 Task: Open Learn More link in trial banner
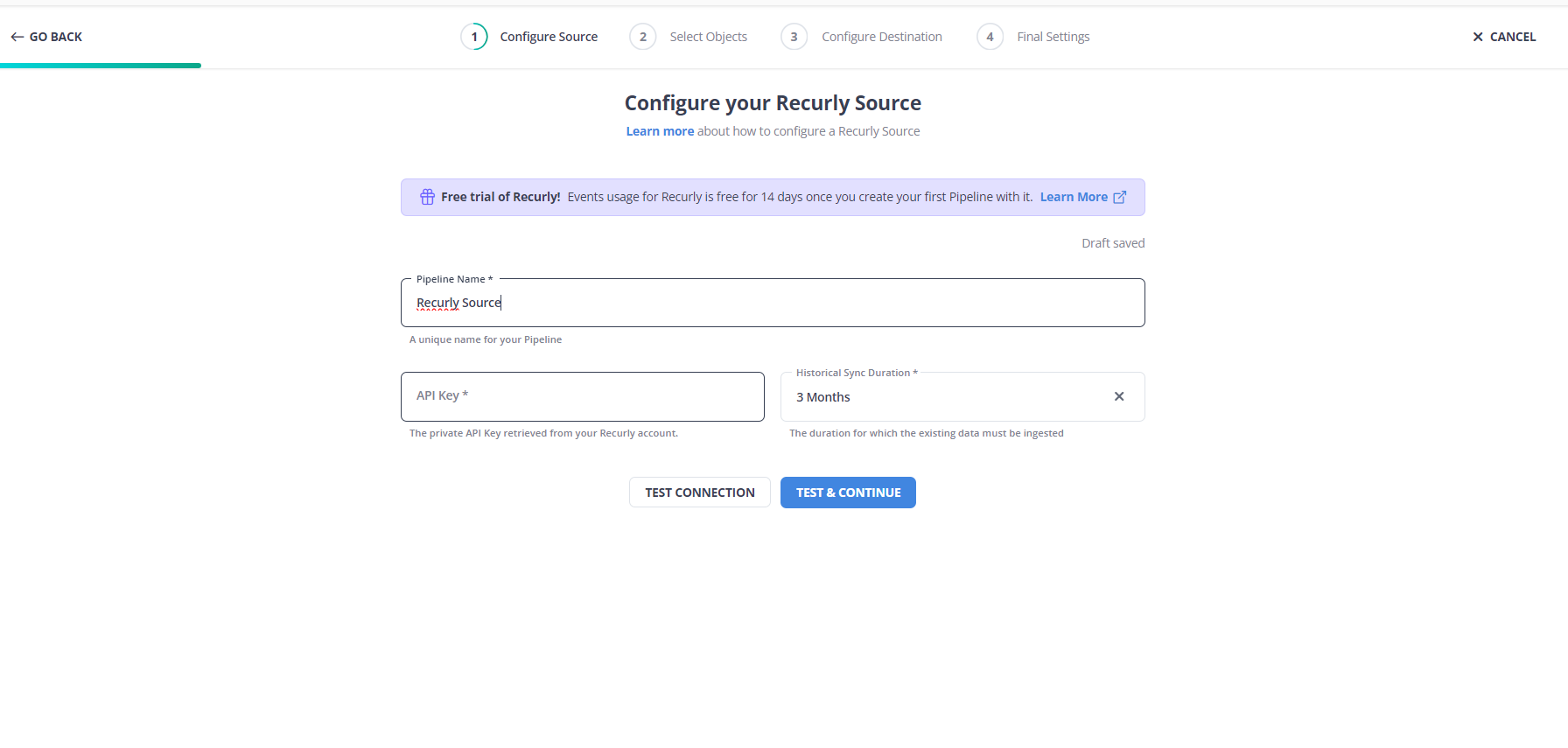[x=1074, y=197]
